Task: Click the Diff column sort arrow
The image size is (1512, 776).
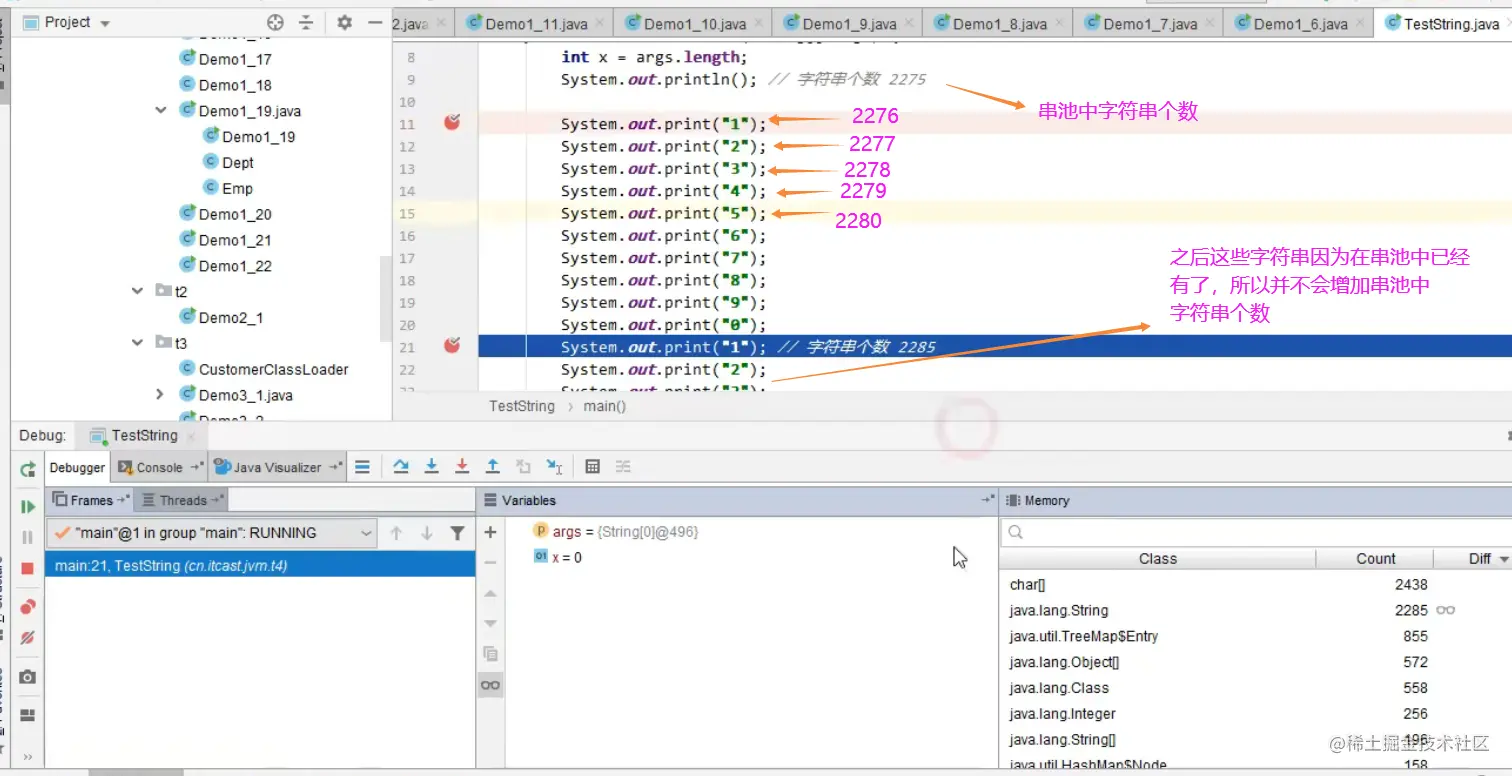Action: pos(1503,559)
